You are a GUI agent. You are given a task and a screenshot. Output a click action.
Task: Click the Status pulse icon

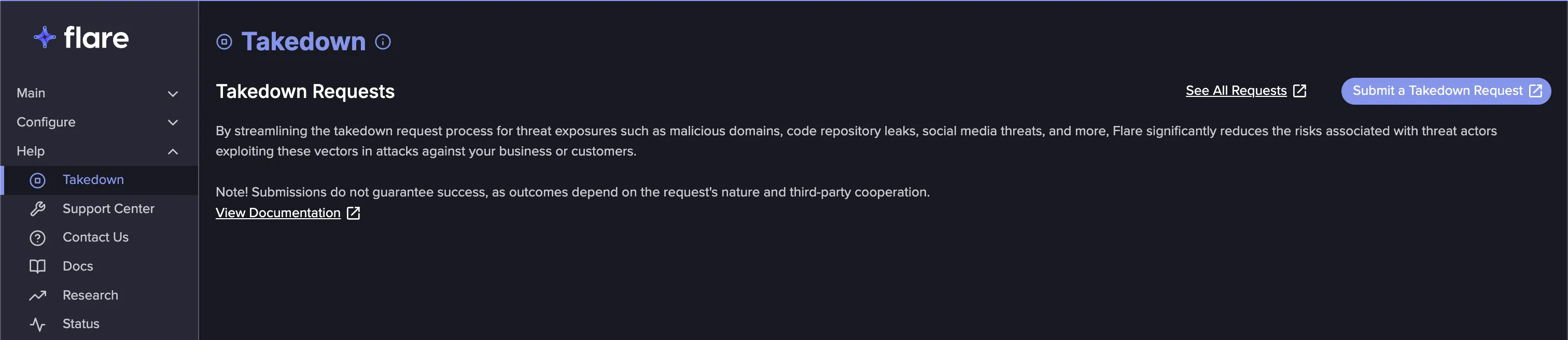(38, 324)
